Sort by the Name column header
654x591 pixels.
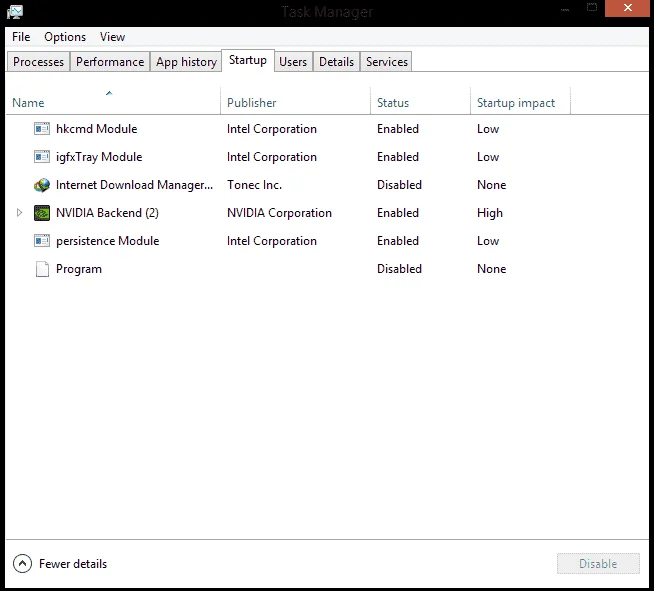tap(113, 102)
